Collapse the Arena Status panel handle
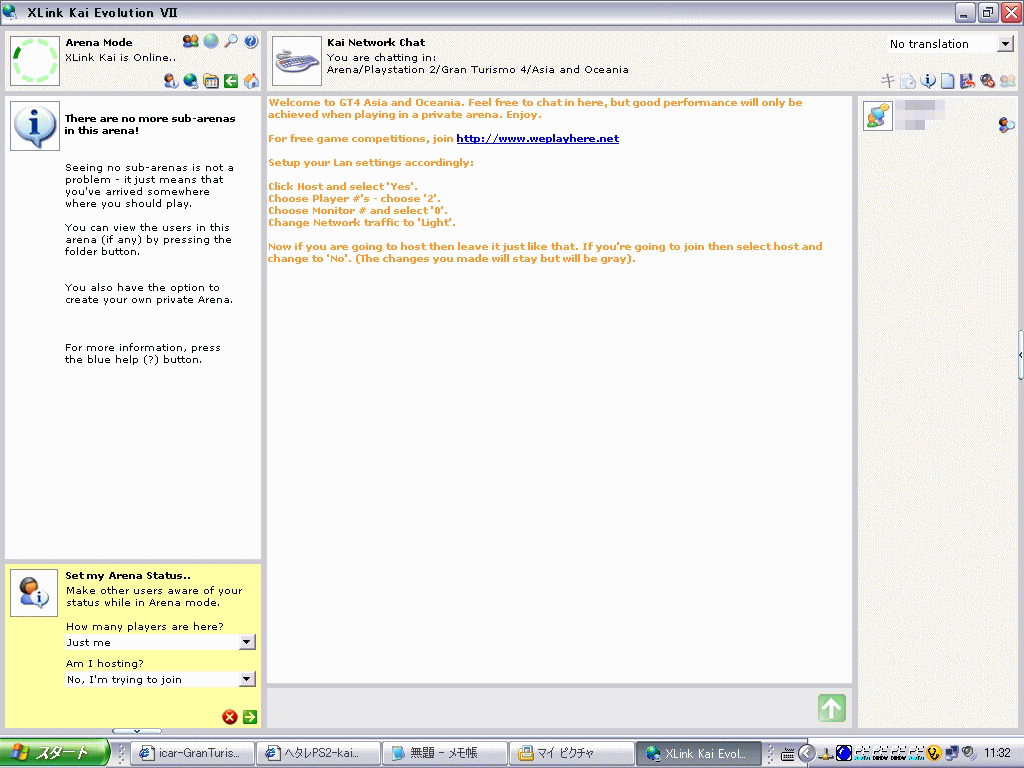1024x768 pixels. click(x=136, y=731)
